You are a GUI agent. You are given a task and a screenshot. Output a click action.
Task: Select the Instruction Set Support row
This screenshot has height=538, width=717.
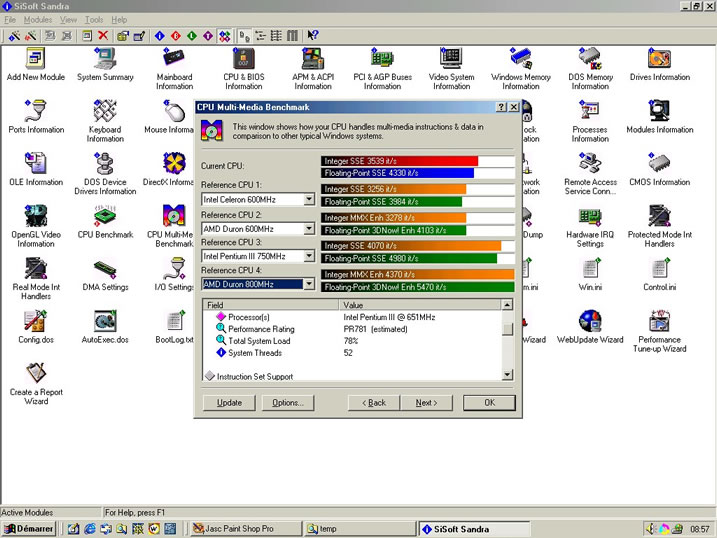(x=352, y=377)
